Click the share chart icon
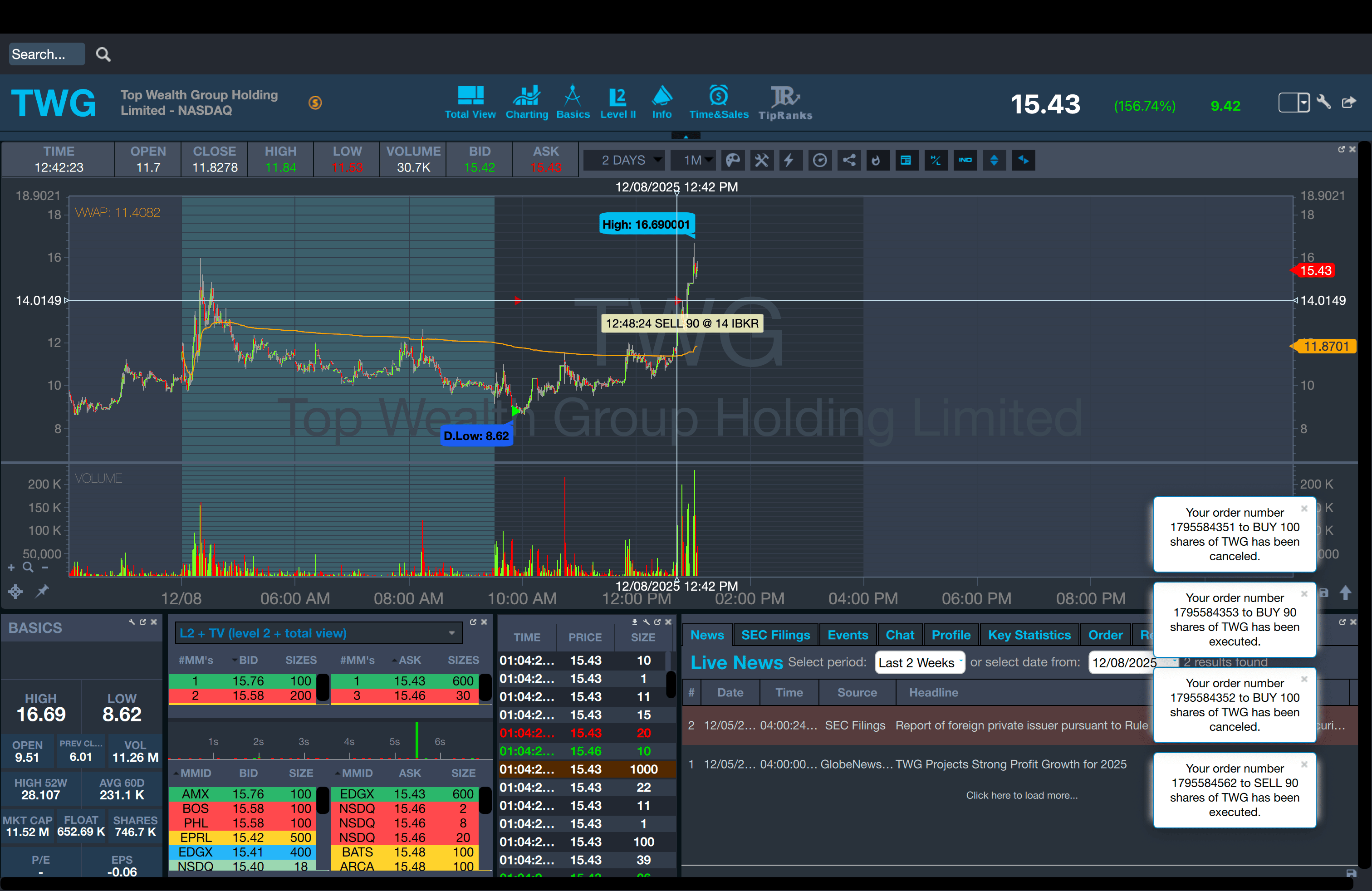This screenshot has height=891, width=1372. pyautogui.click(x=849, y=160)
